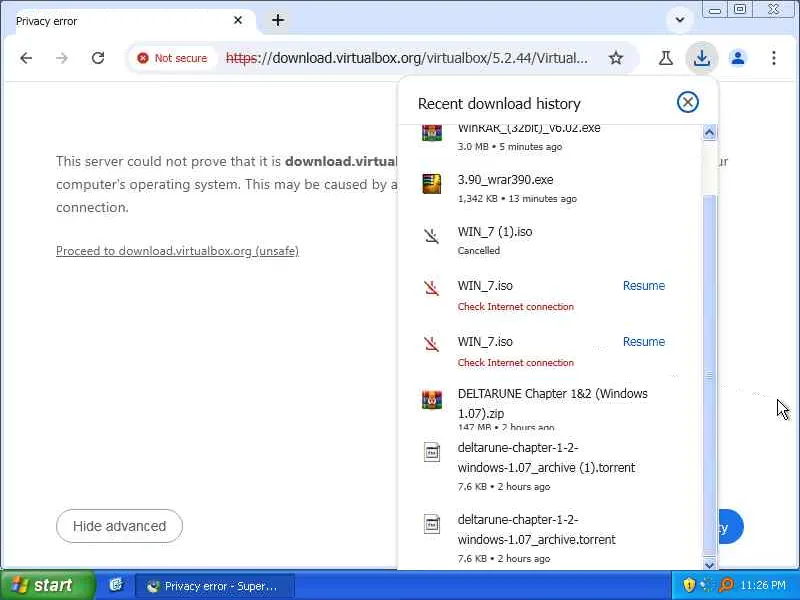Click the DELTARUNE zip archive icon

pos(432,399)
